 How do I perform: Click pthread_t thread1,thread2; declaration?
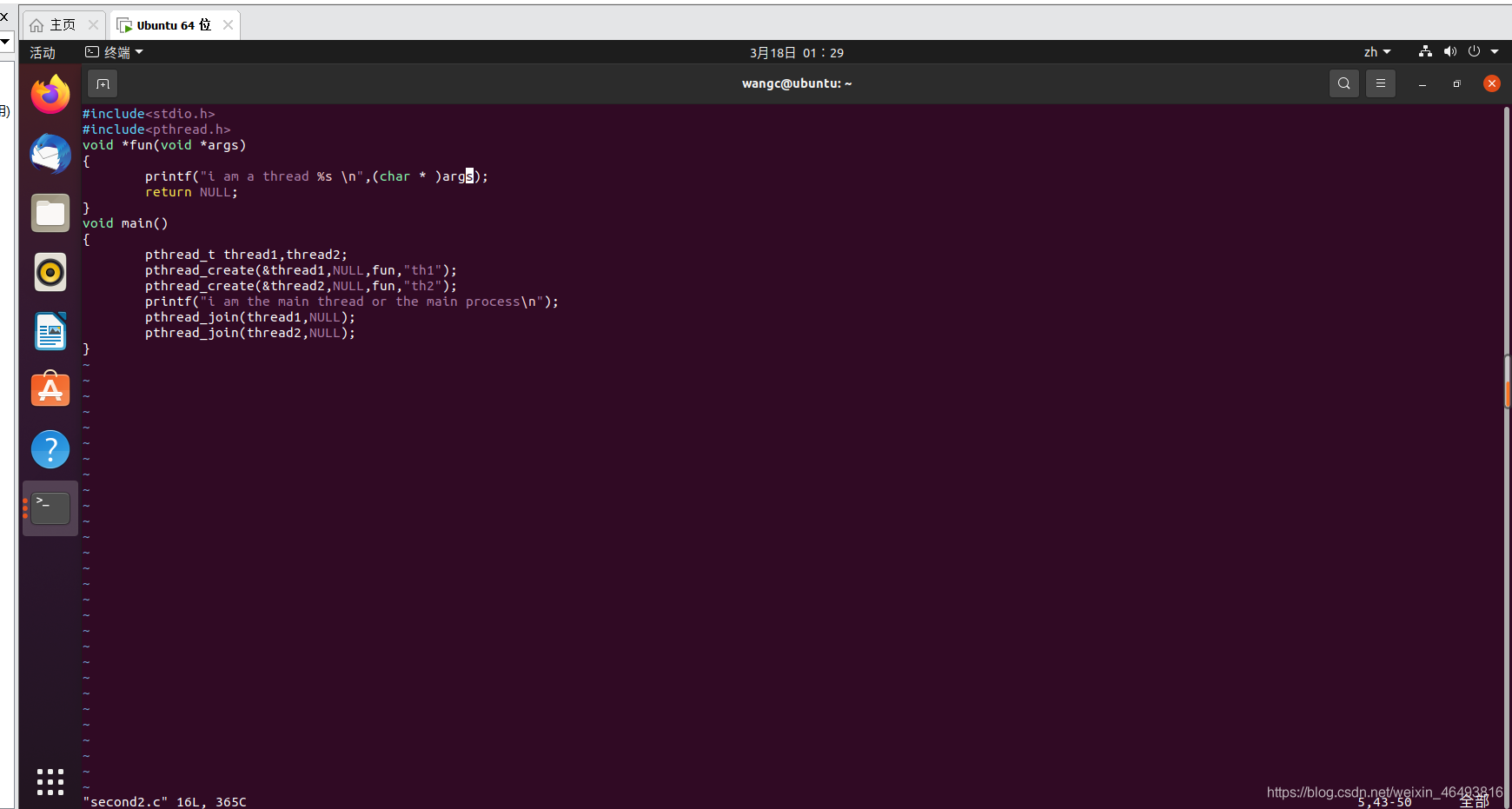[x=246, y=255]
